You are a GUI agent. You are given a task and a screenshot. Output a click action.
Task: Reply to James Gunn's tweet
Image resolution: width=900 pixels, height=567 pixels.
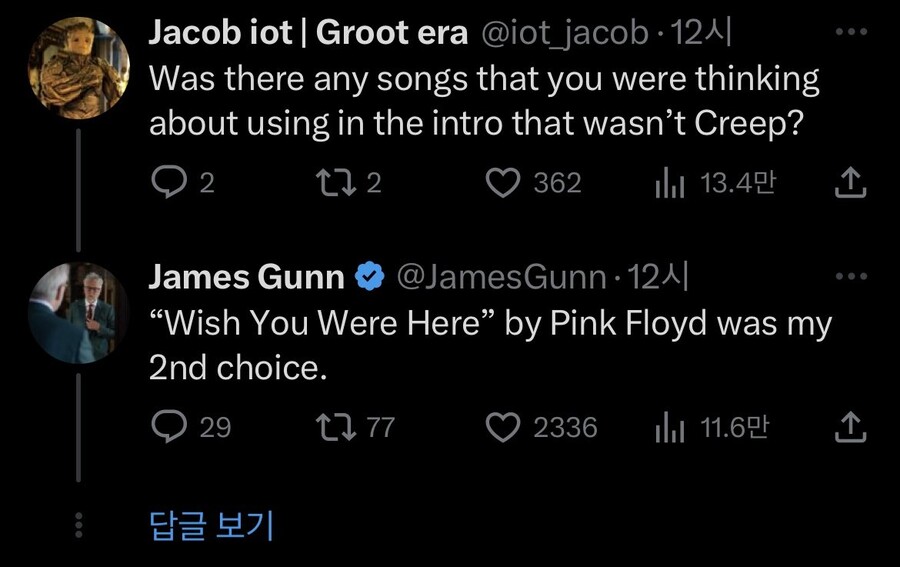click(165, 427)
